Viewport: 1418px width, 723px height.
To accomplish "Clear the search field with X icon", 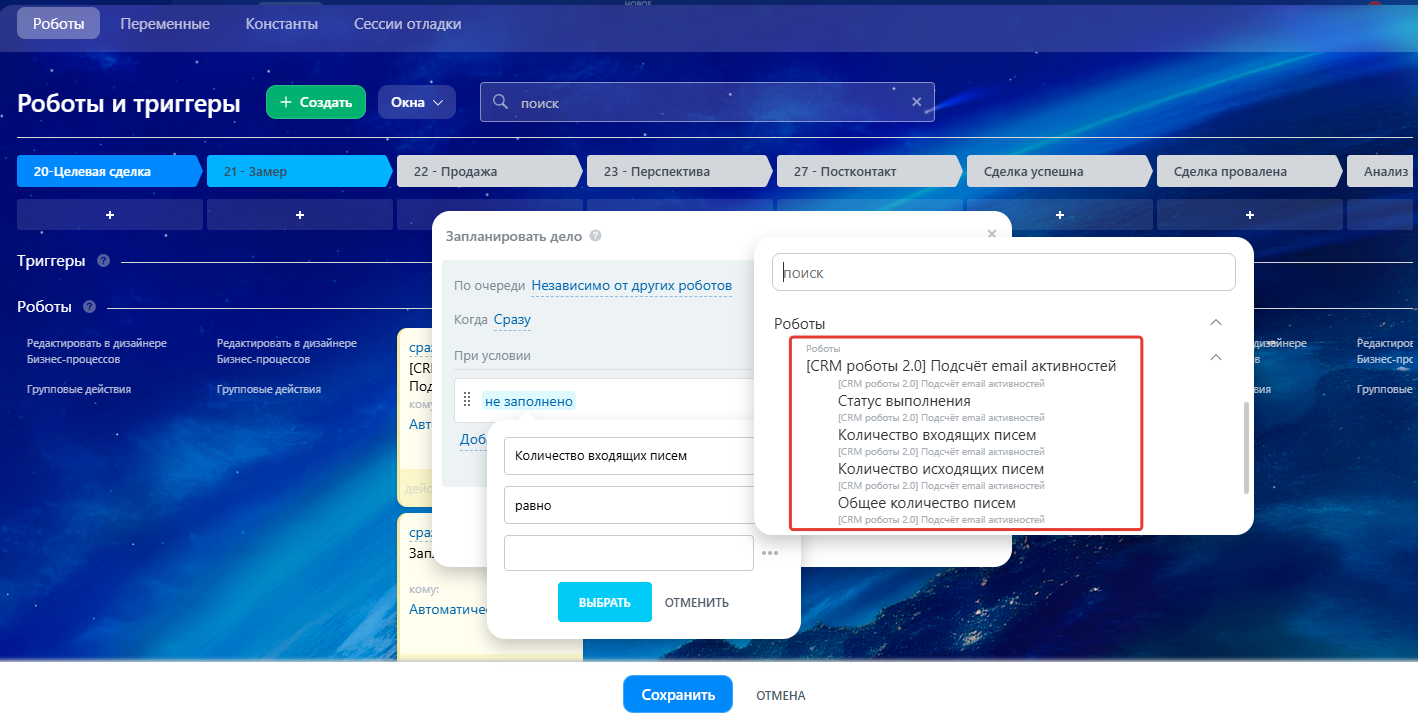I will pos(916,102).
